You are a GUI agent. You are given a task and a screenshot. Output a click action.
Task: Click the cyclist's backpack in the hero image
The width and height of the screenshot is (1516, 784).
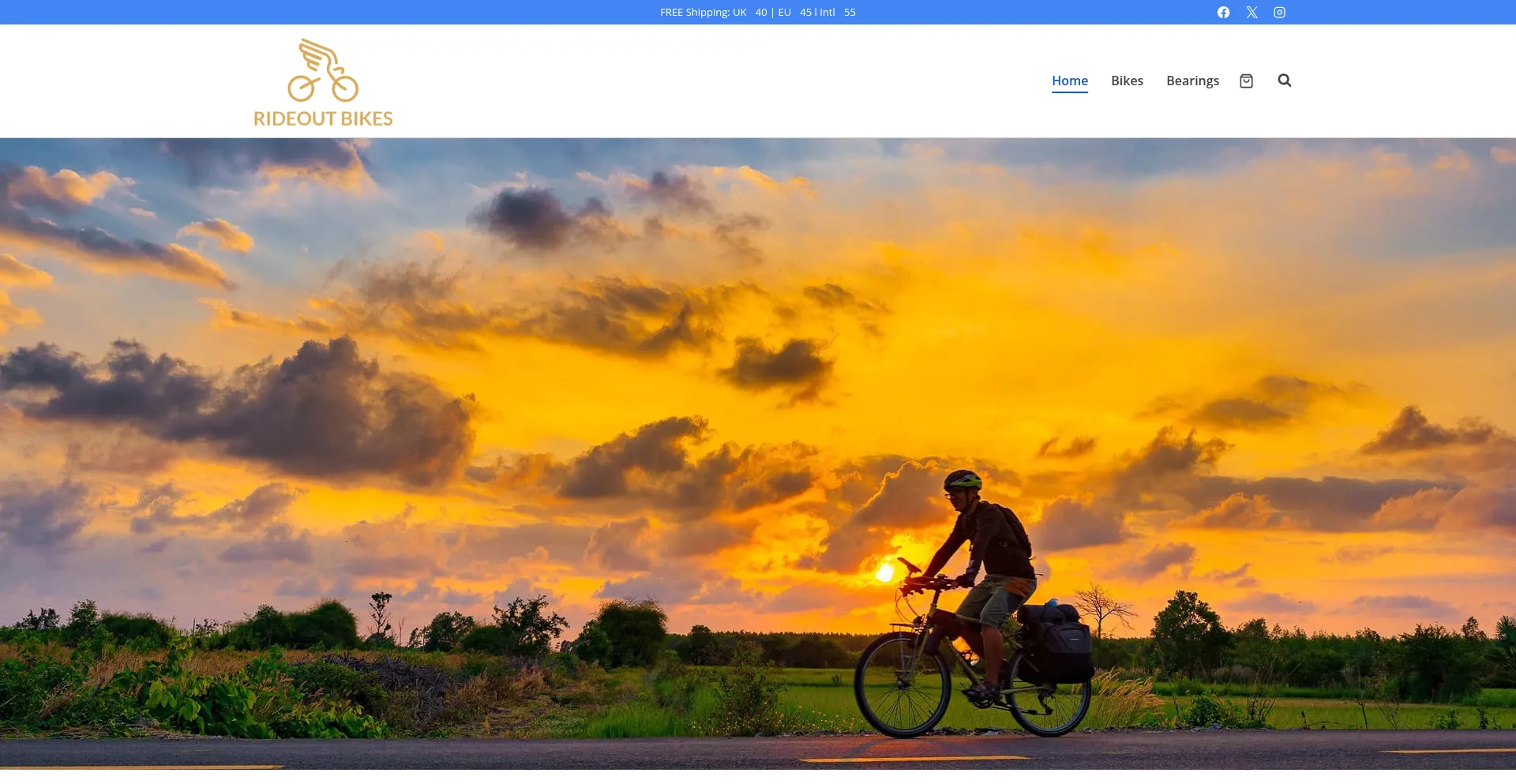(x=1014, y=531)
